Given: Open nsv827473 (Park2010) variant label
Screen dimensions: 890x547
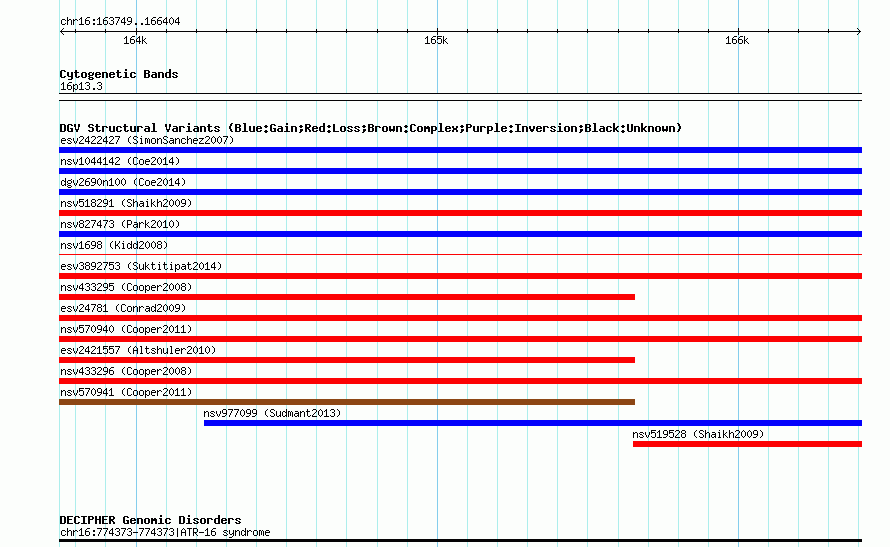Looking at the screenshot, I should [x=120, y=224].
